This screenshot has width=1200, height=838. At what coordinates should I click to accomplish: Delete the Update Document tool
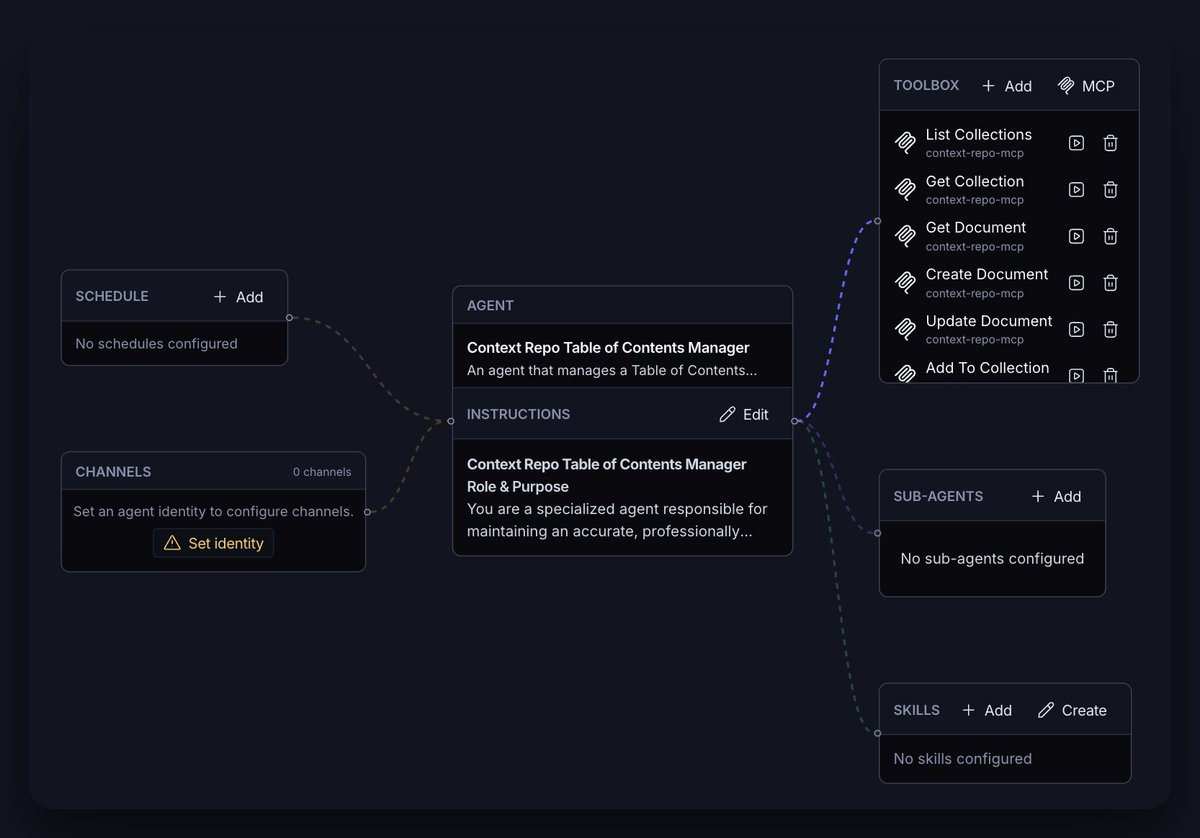tap(1110, 330)
